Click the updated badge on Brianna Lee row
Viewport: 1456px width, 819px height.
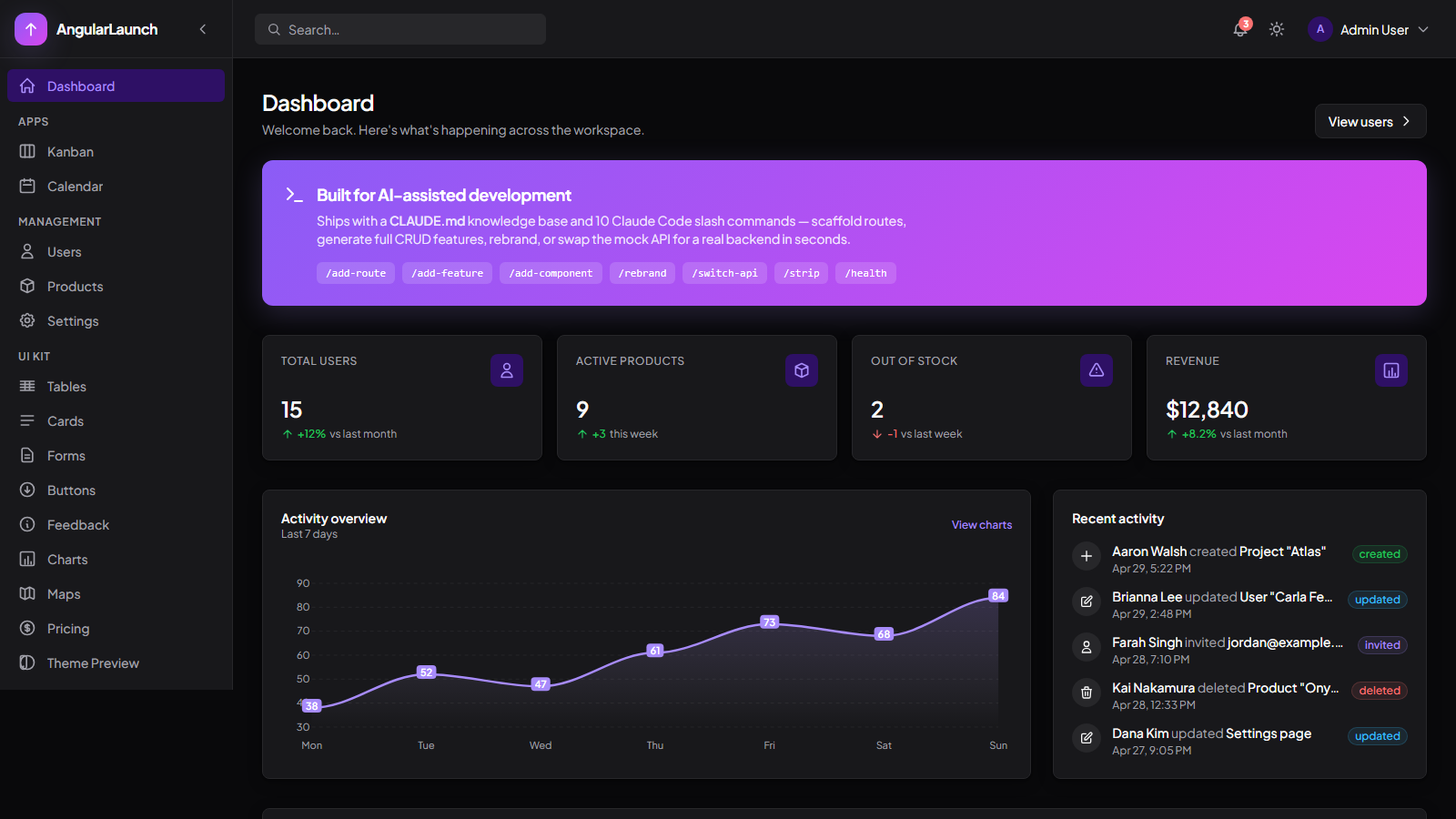[x=1378, y=600]
